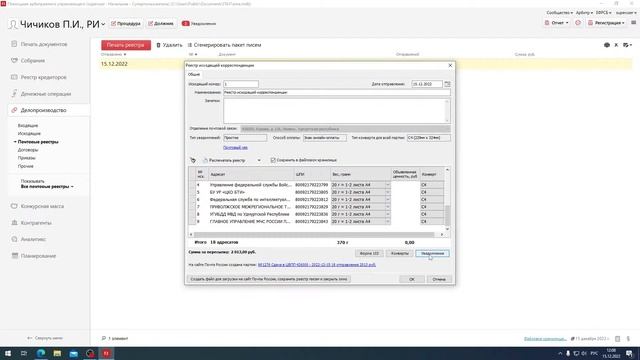Expand the Распечатать реестр dropdown arrow
The width and height of the screenshot is (640, 360).
click(259, 160)
